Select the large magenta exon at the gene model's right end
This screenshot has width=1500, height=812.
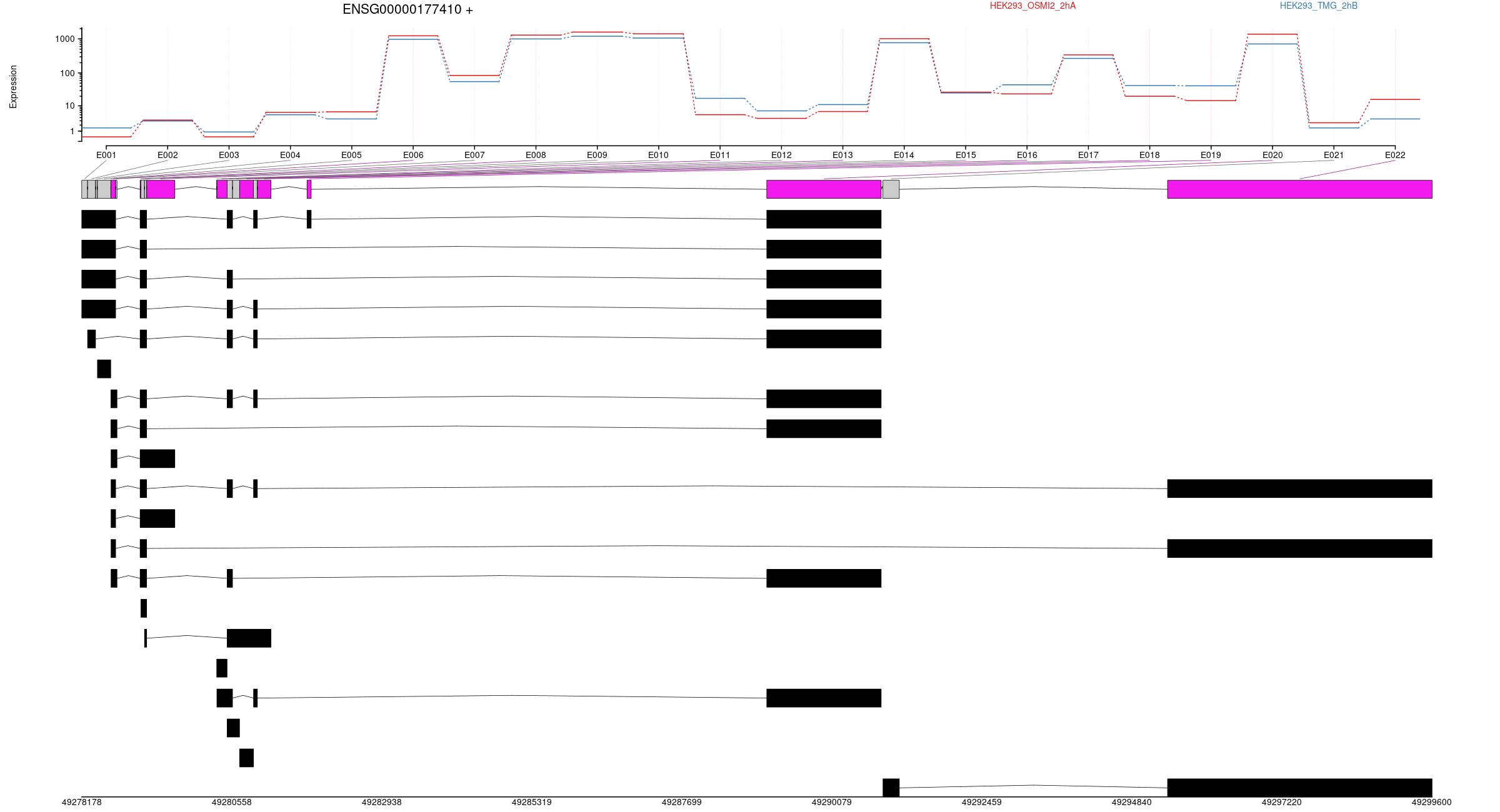tap(1299, 189)
